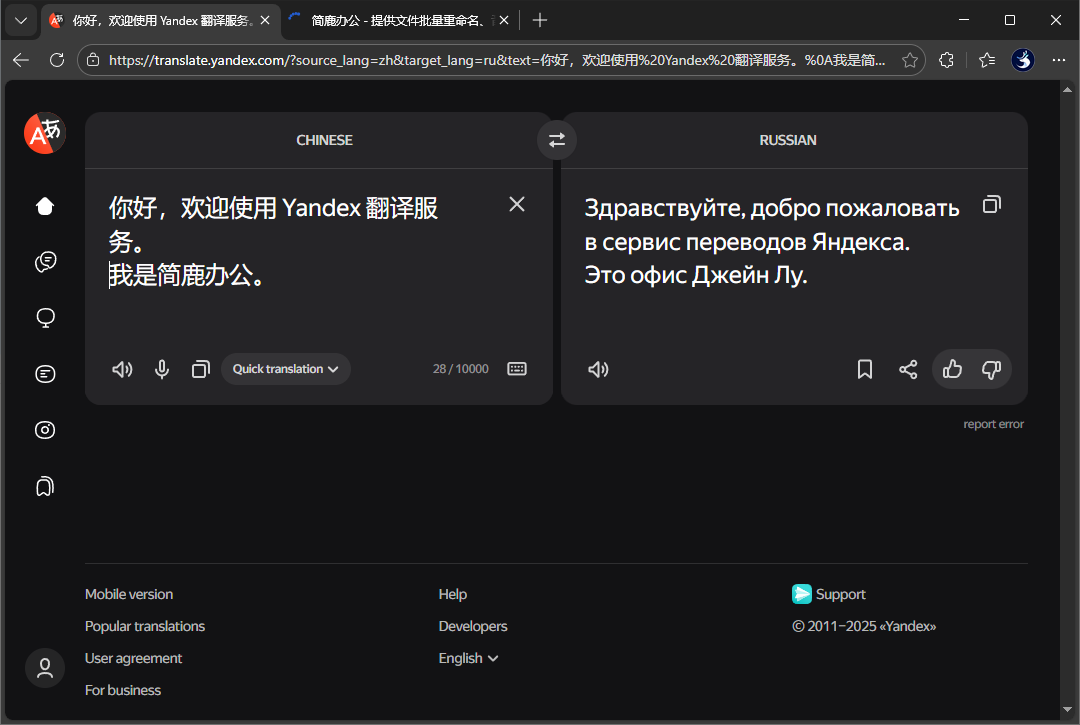Select the Home icon in the sidebar
1080x725 pixels.
click(45, 206)
